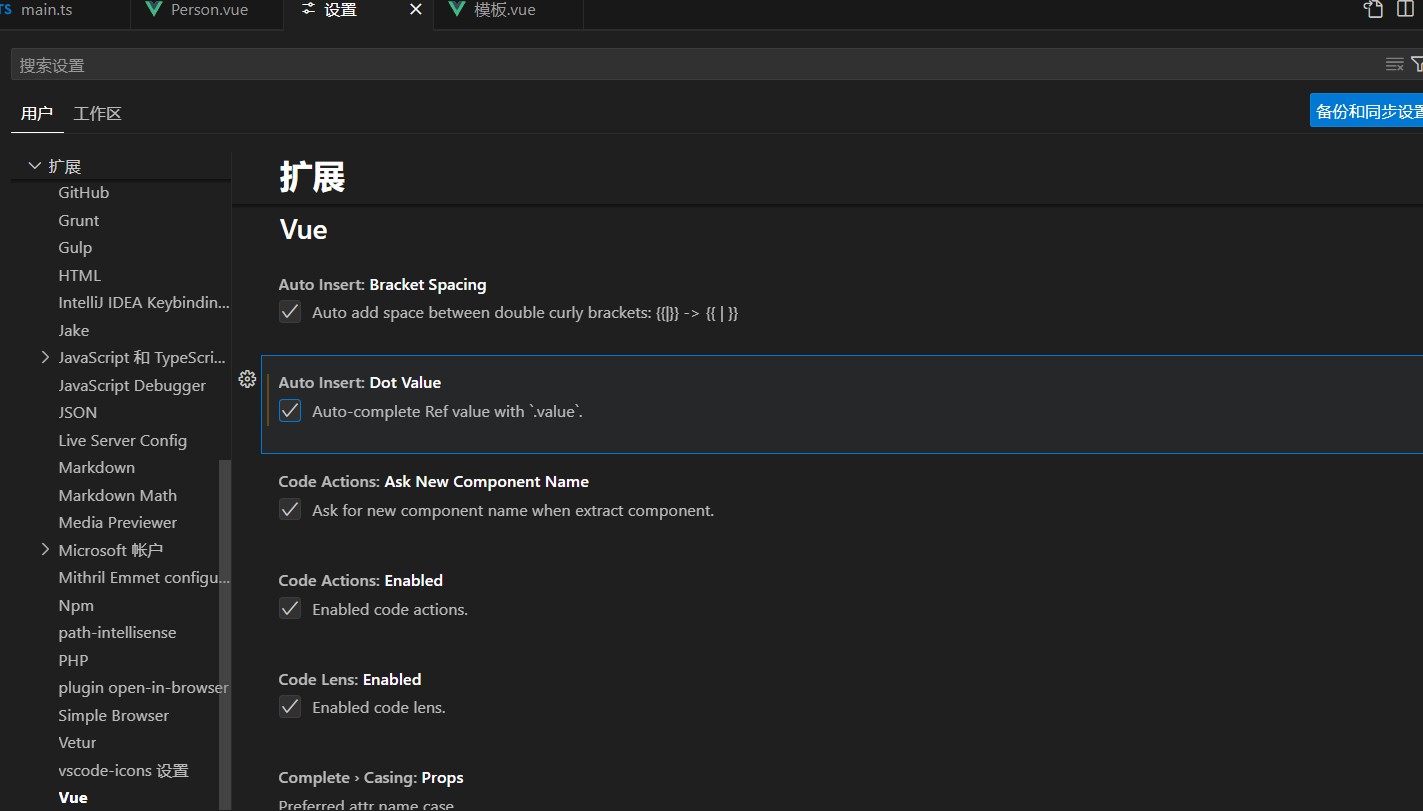Select the 工作区 settings tab
This screenshot has height=811, width=1423.
point(98,113)
